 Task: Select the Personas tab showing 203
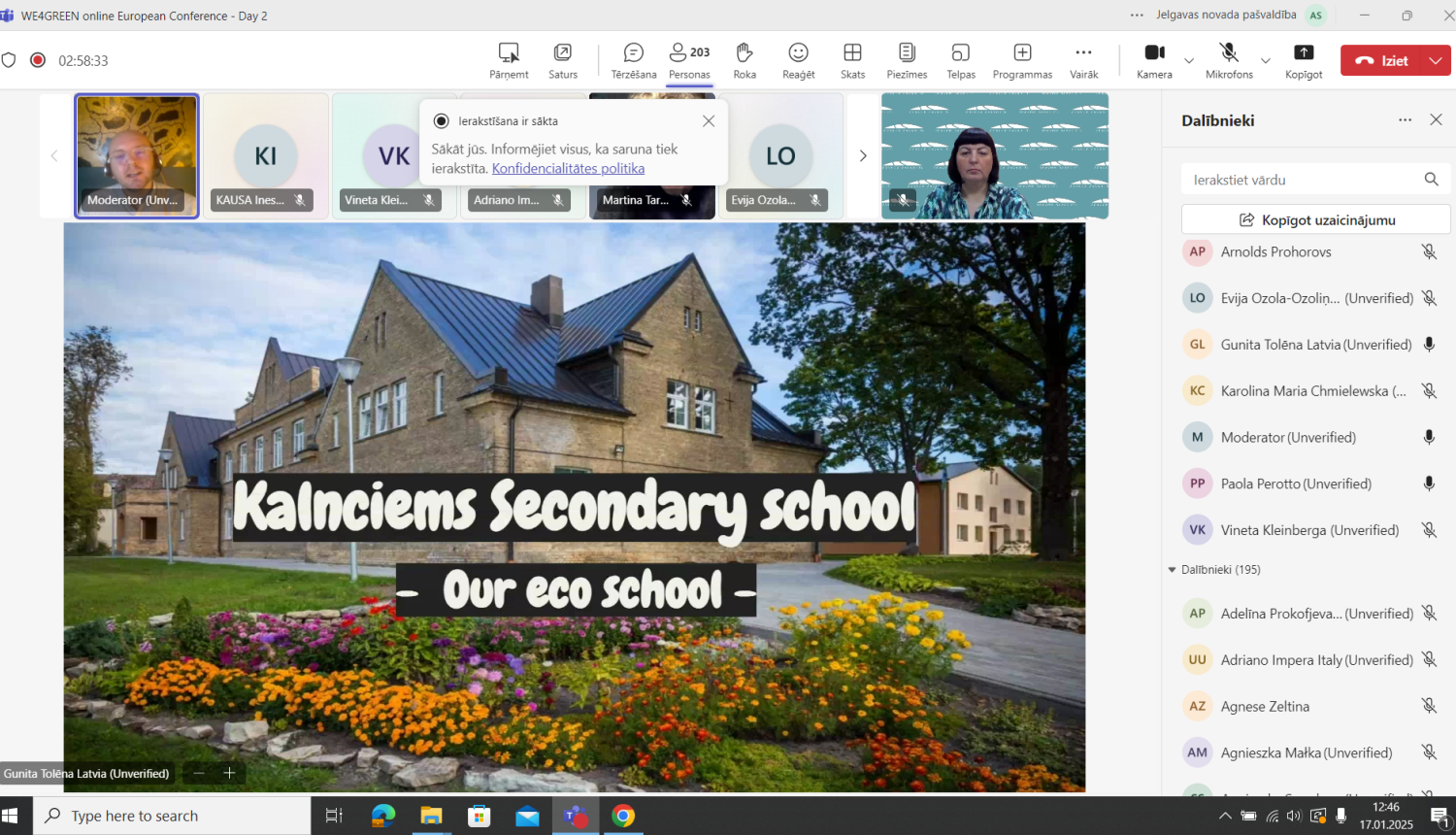689,60
